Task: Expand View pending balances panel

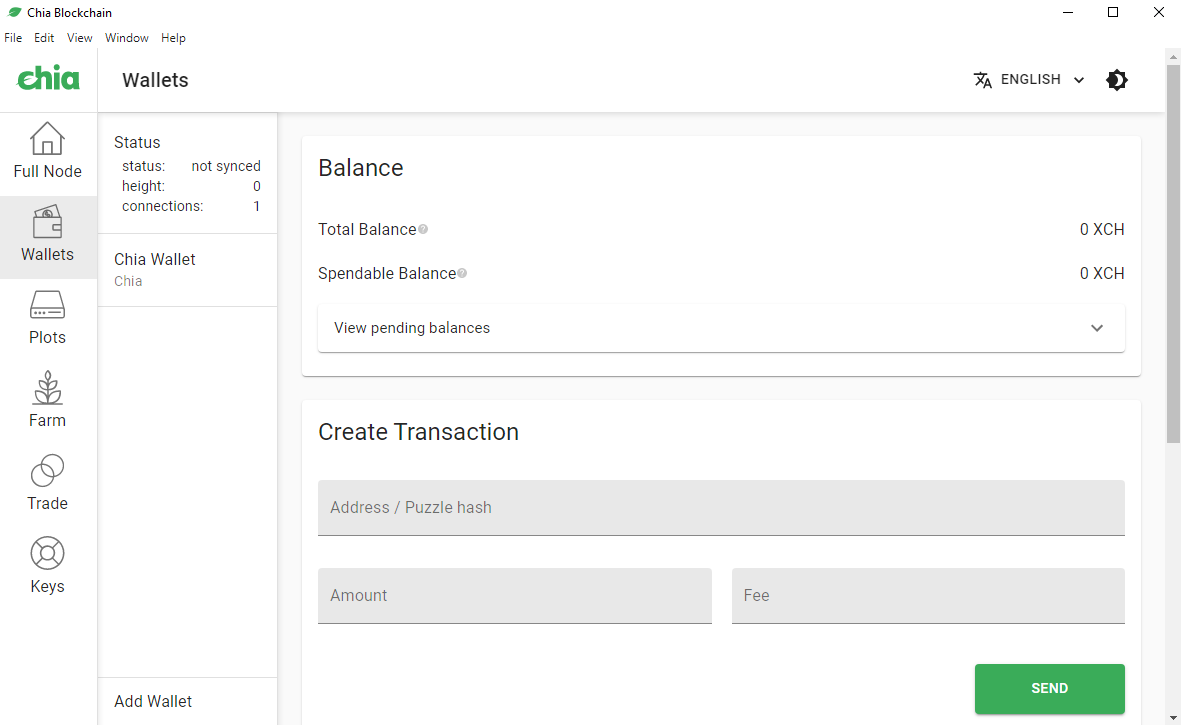Action: pyautogui.click(x=721, y=328)
